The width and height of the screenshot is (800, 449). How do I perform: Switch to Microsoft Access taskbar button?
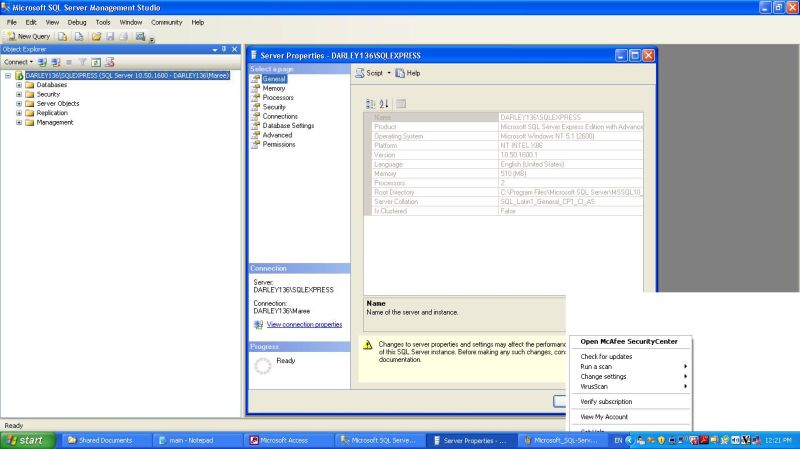pos(288,440)
